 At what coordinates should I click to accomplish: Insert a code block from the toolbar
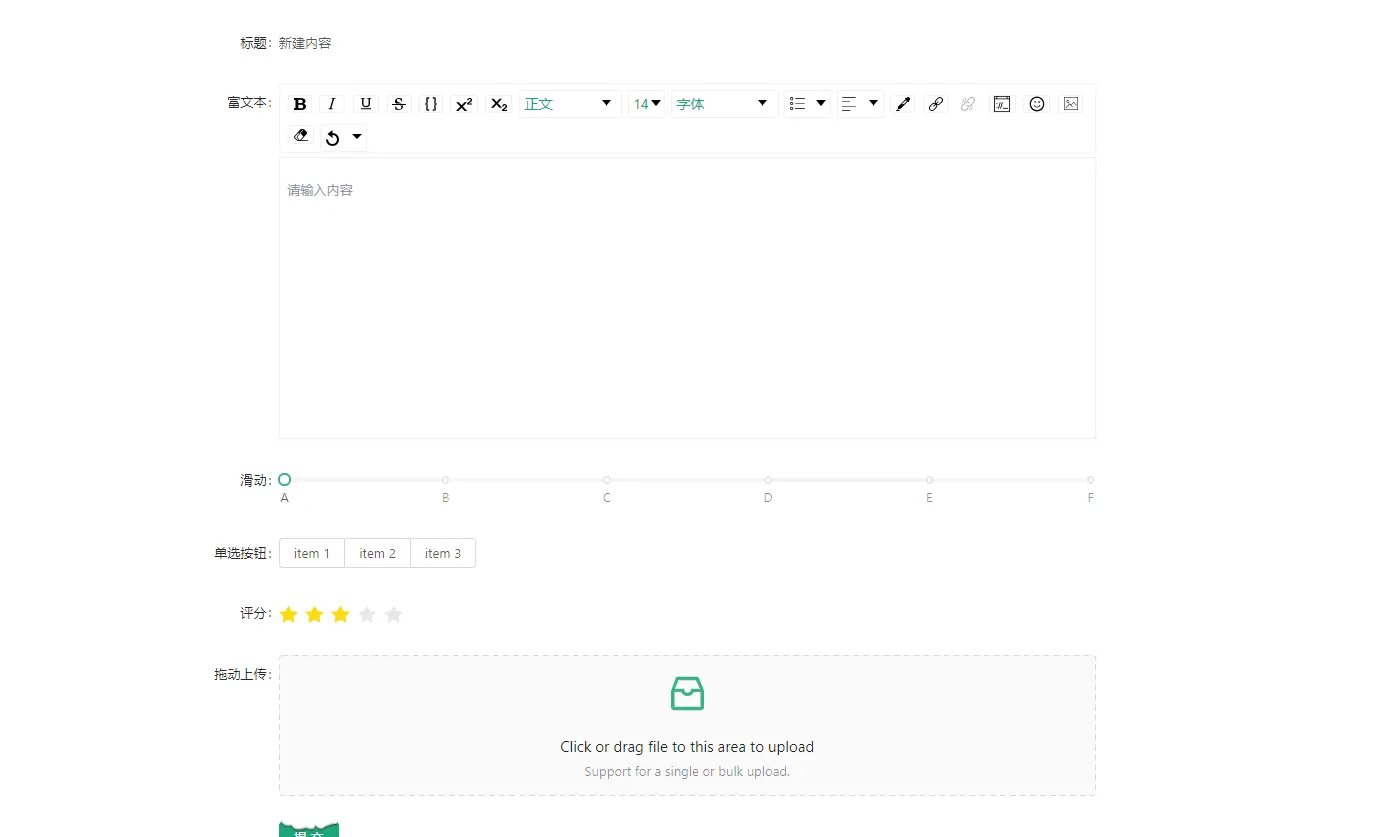coord(1002,104)
